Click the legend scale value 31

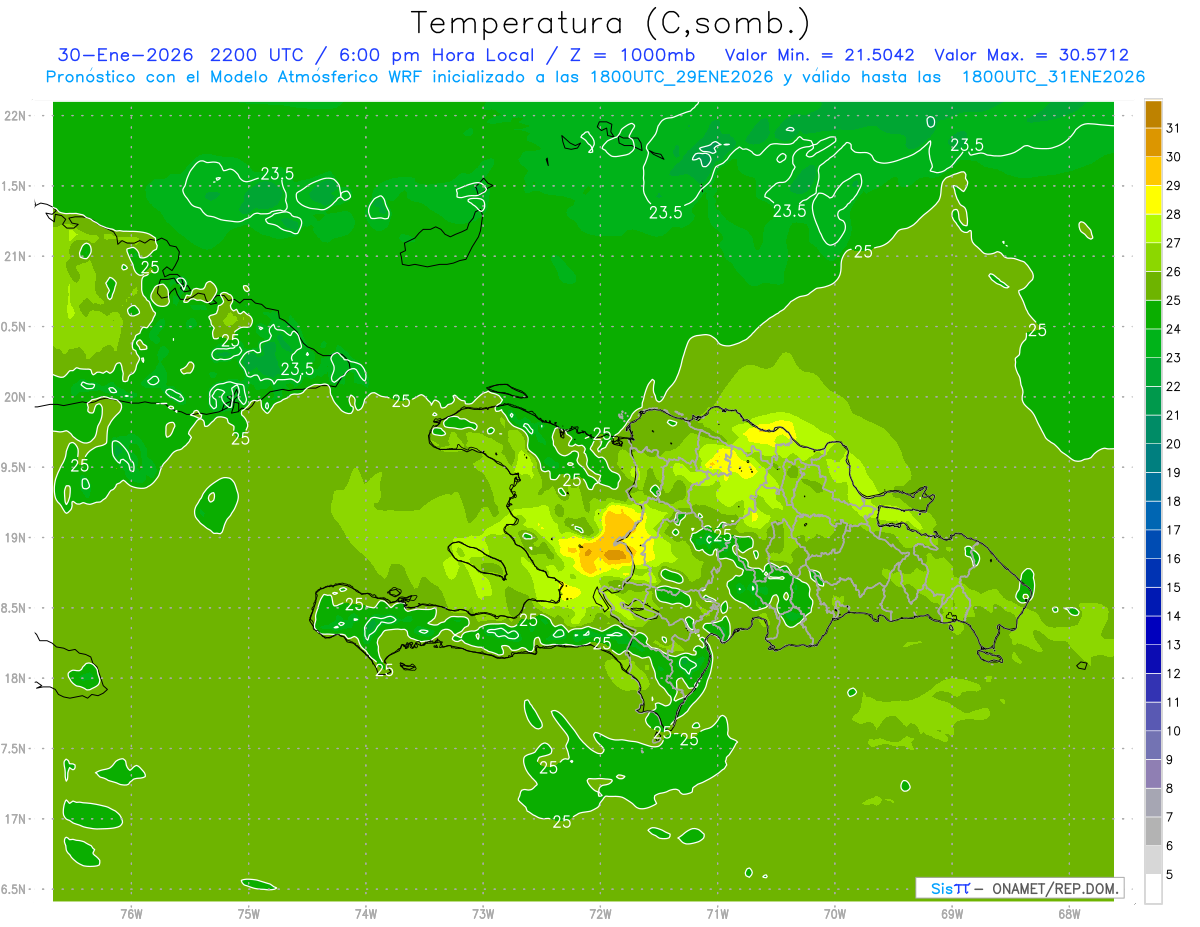[1174, 127]
